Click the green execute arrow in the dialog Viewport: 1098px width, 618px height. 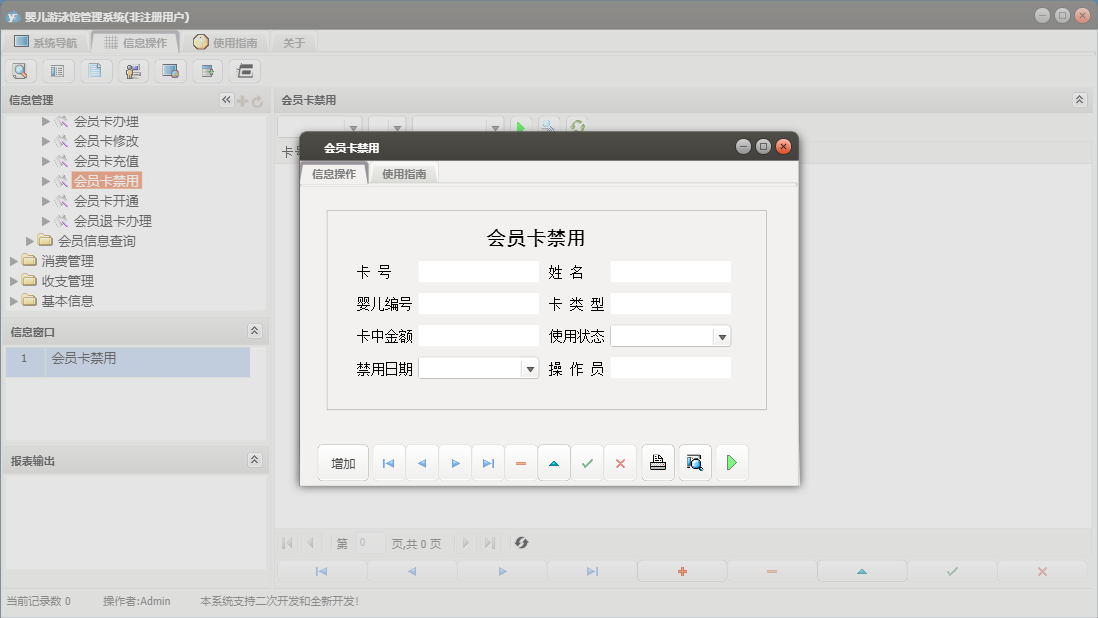732,462
